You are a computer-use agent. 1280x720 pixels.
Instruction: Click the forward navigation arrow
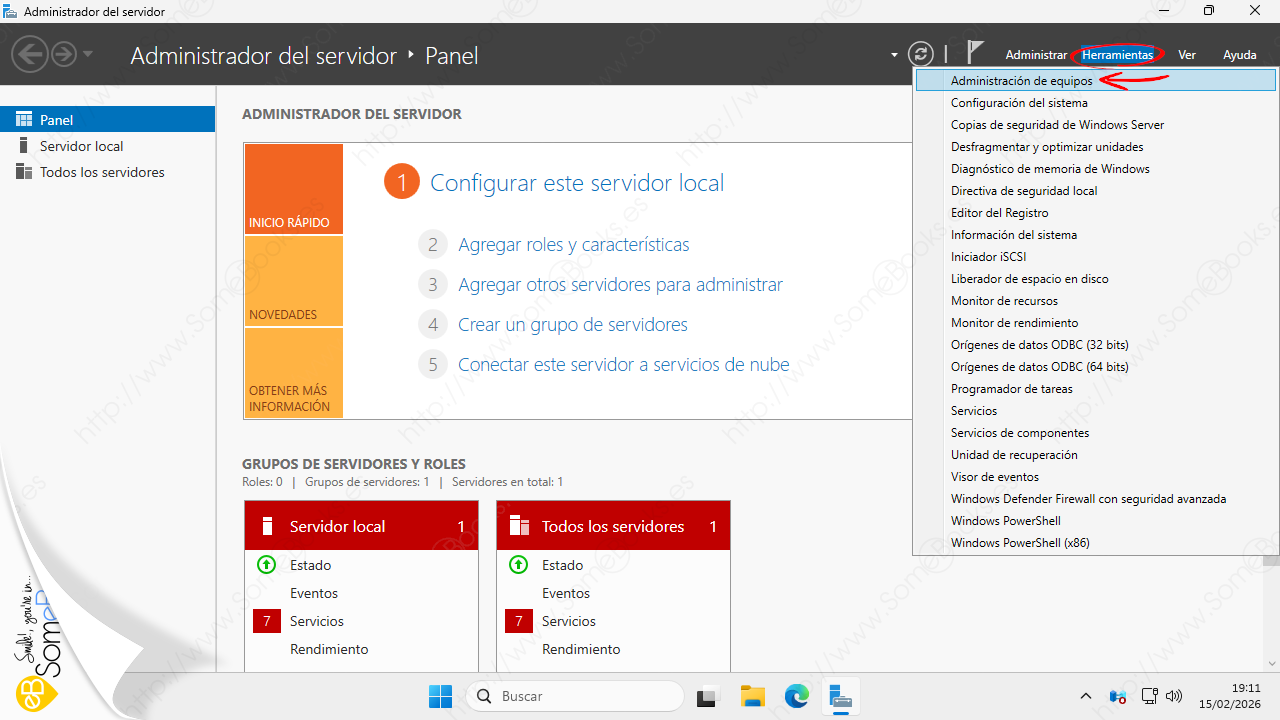[64, 55]
